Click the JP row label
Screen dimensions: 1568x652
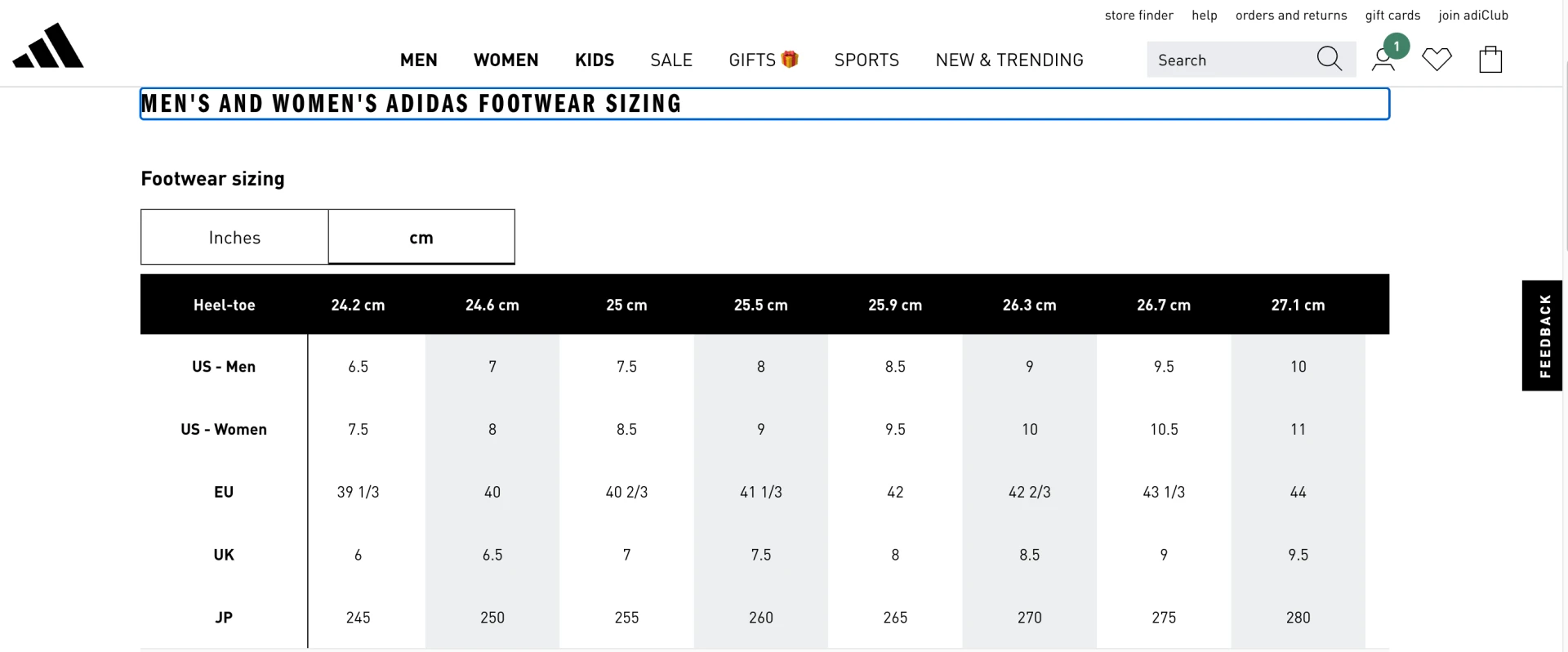click(224, 618)
